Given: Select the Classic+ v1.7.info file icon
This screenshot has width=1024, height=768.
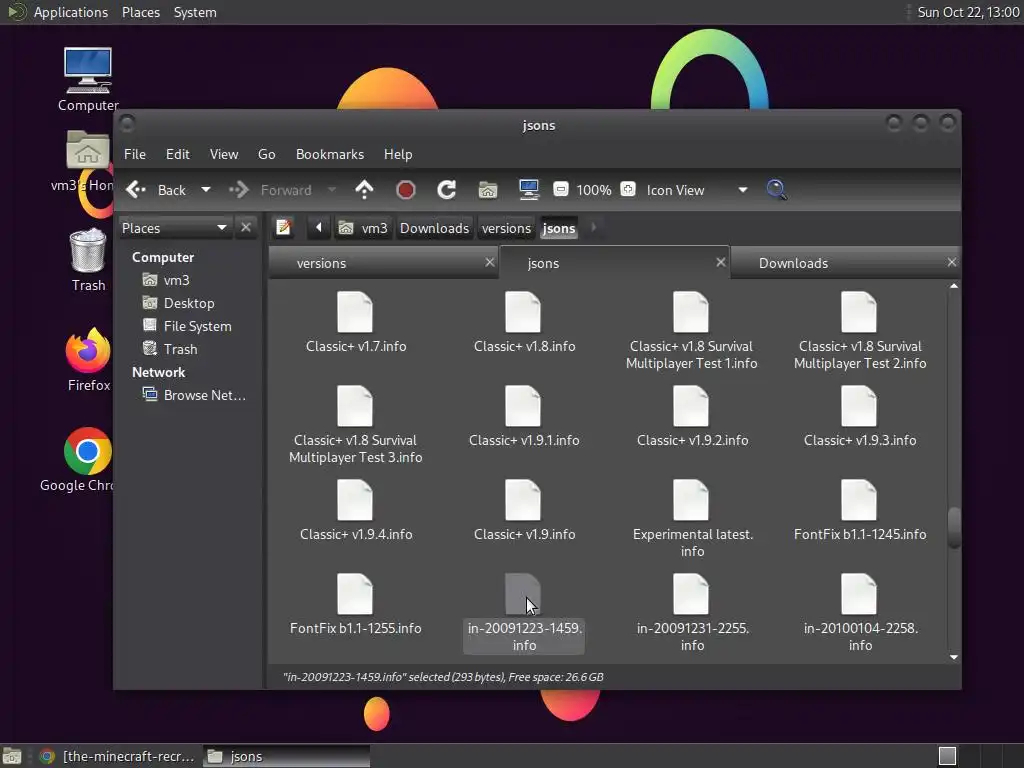Looking at the screenshot, I should [355, 312].
